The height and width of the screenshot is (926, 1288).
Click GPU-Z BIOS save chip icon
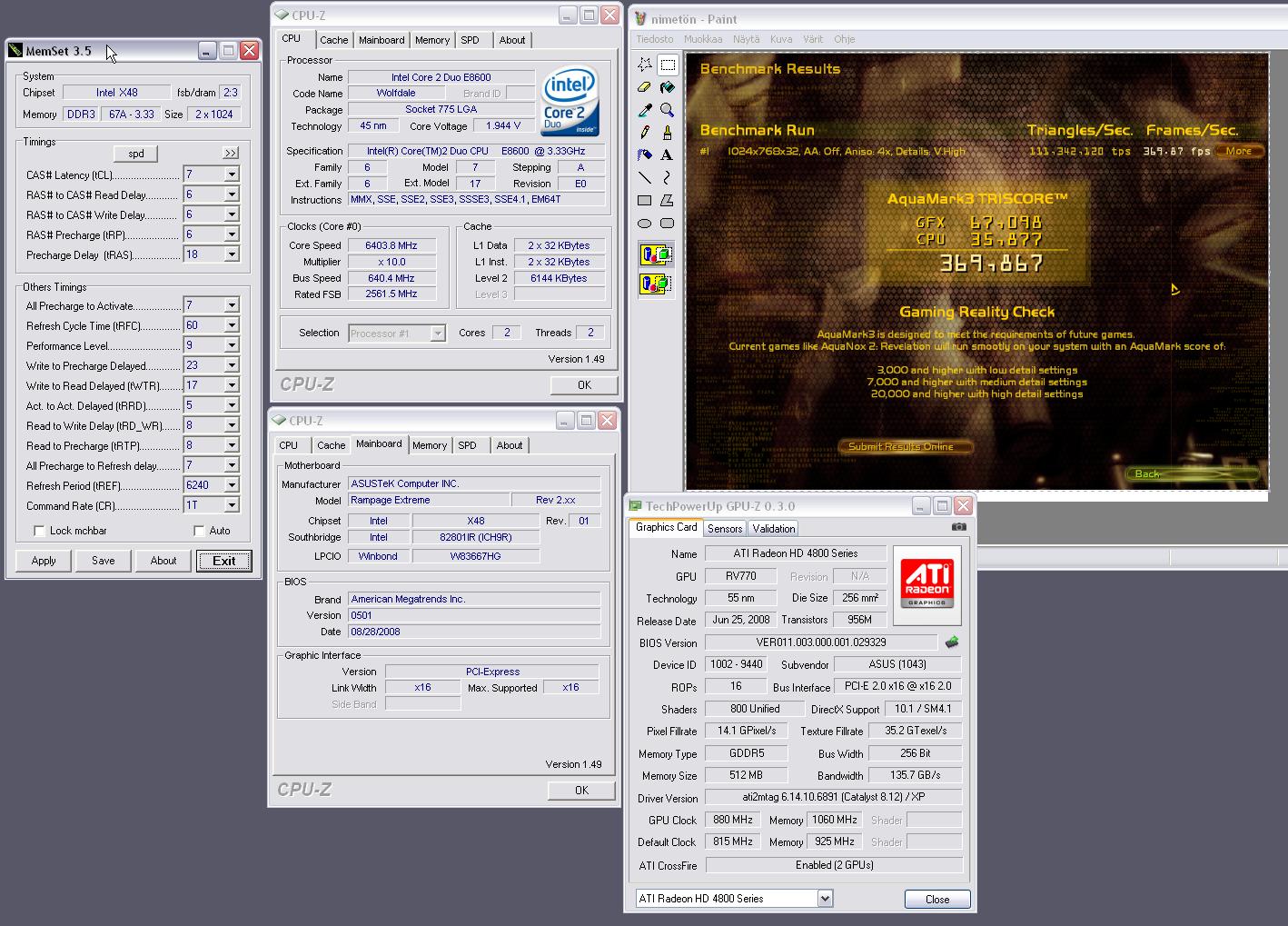click(952, 642)
